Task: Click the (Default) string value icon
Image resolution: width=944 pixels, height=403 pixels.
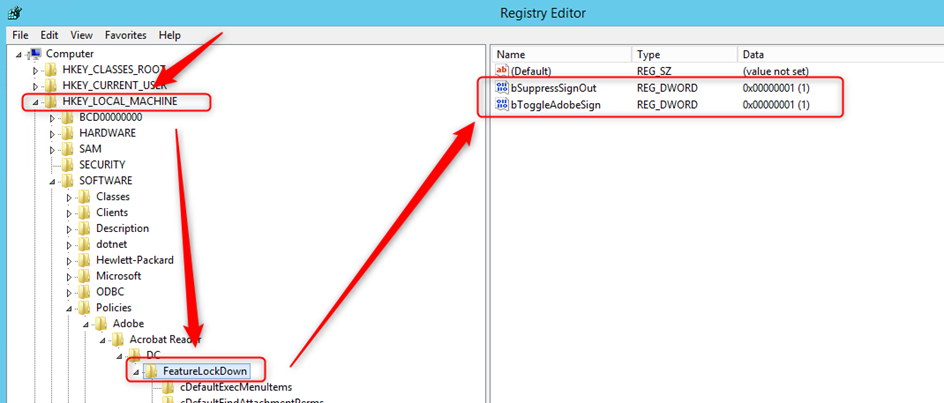Action: pyautogui.click(x=502, y=72)
